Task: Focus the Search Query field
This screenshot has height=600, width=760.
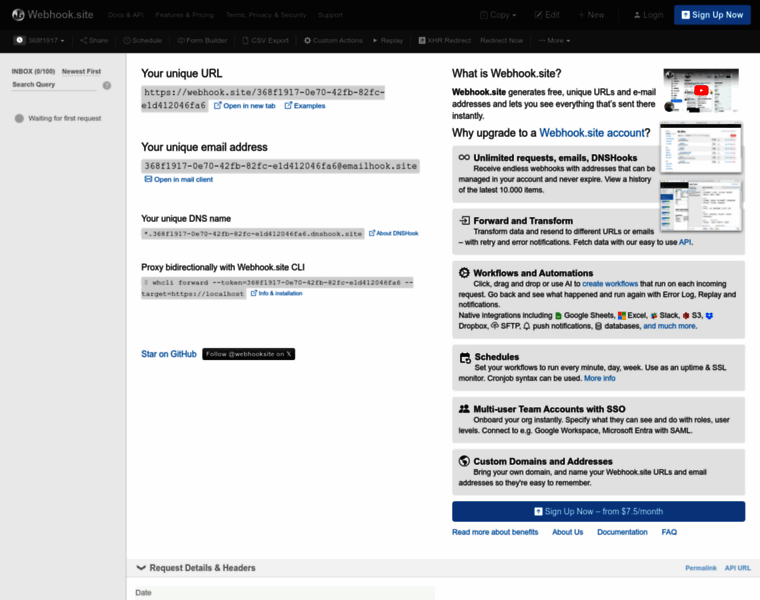Action: (54, 85)
